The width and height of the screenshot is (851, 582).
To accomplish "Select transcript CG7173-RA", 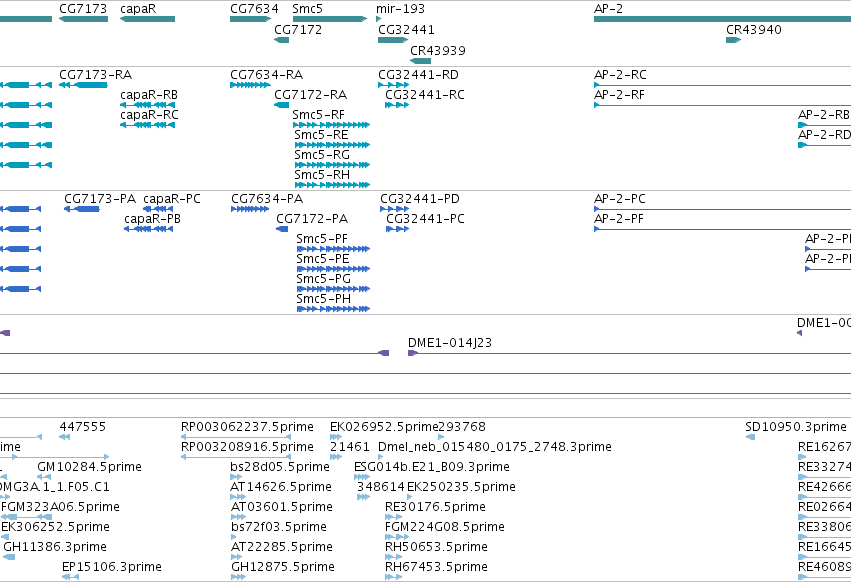I will [x=96, y=75].
